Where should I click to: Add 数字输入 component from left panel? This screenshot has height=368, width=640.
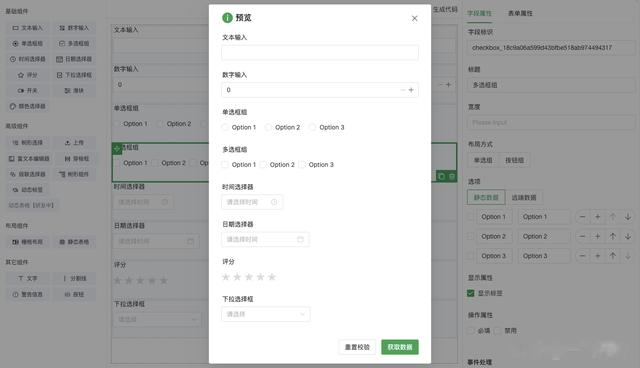point(74,28)
